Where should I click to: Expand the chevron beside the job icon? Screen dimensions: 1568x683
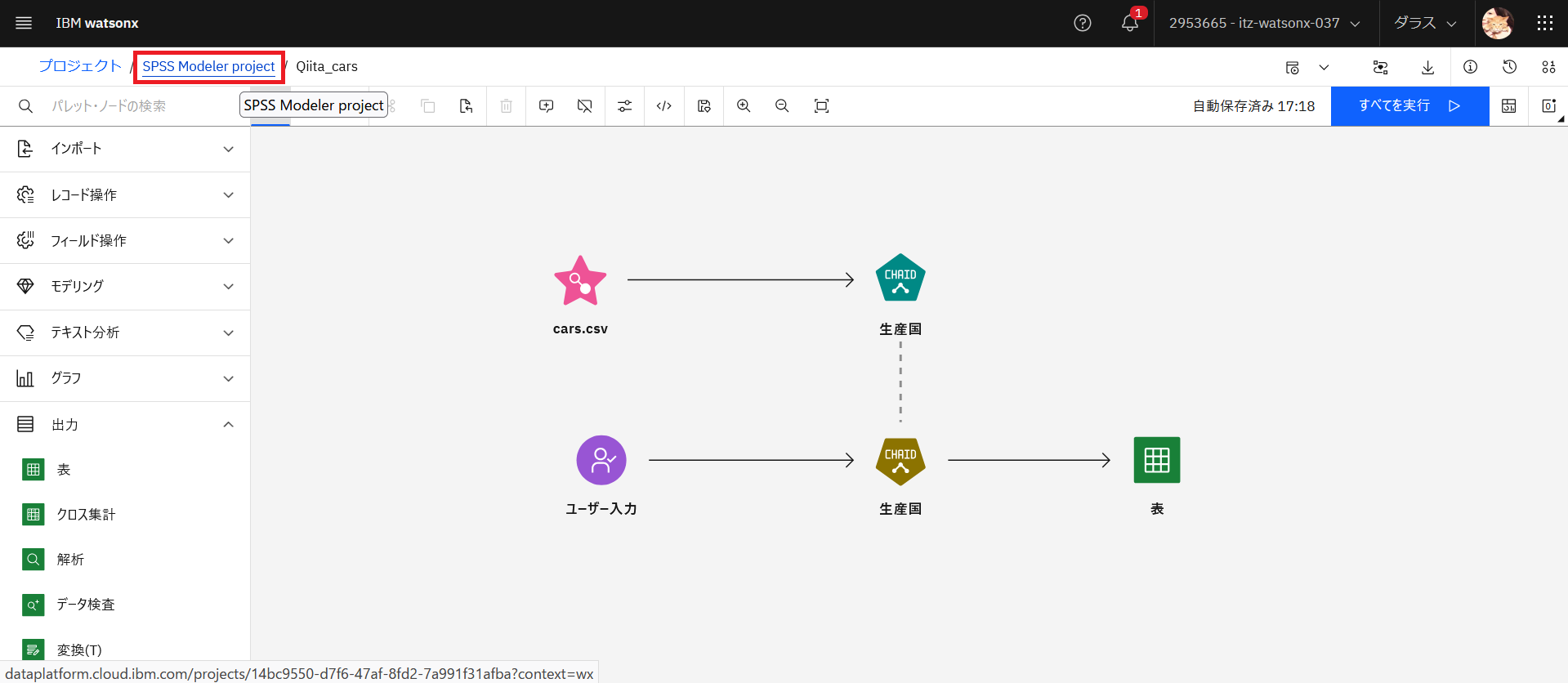click(x=1324, y=67)
